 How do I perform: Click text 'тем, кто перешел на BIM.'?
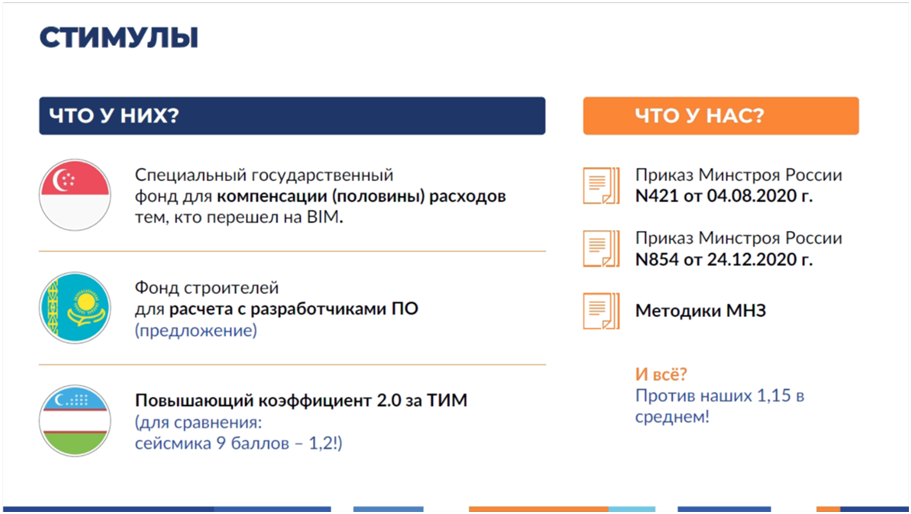click(239, 217)
